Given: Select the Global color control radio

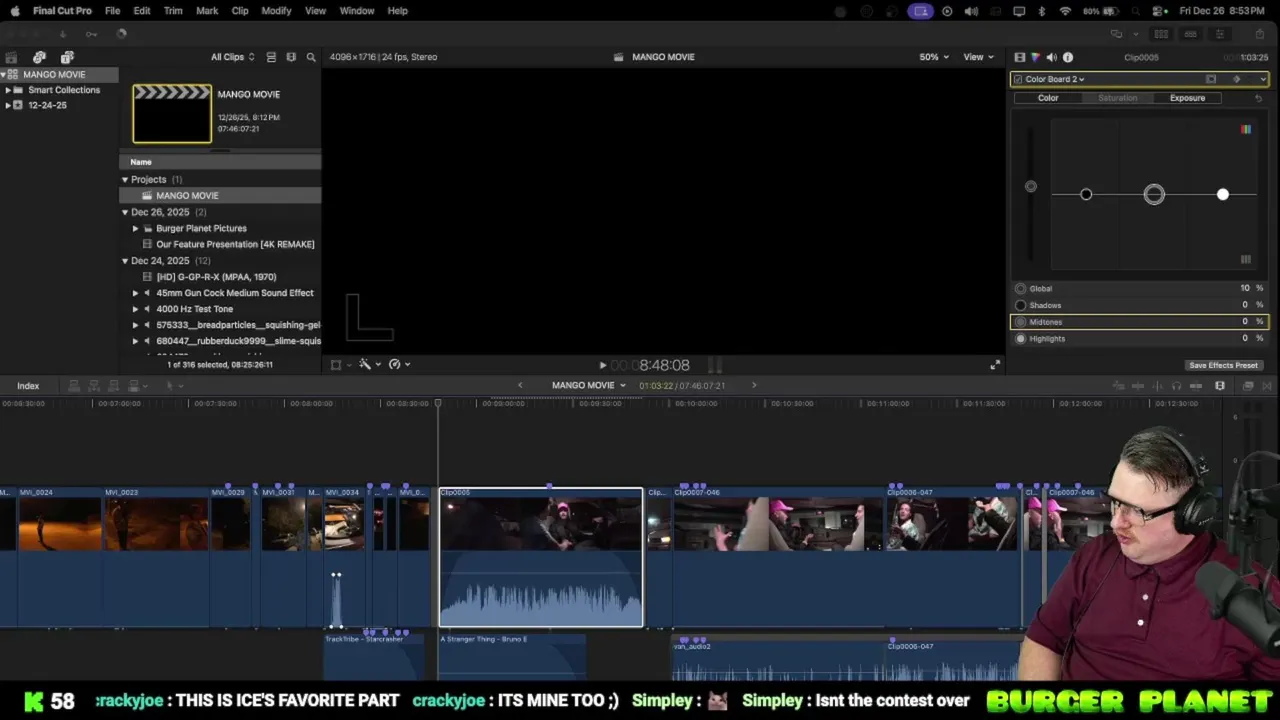Looking at the screenshot, I should coord(1020,289).
